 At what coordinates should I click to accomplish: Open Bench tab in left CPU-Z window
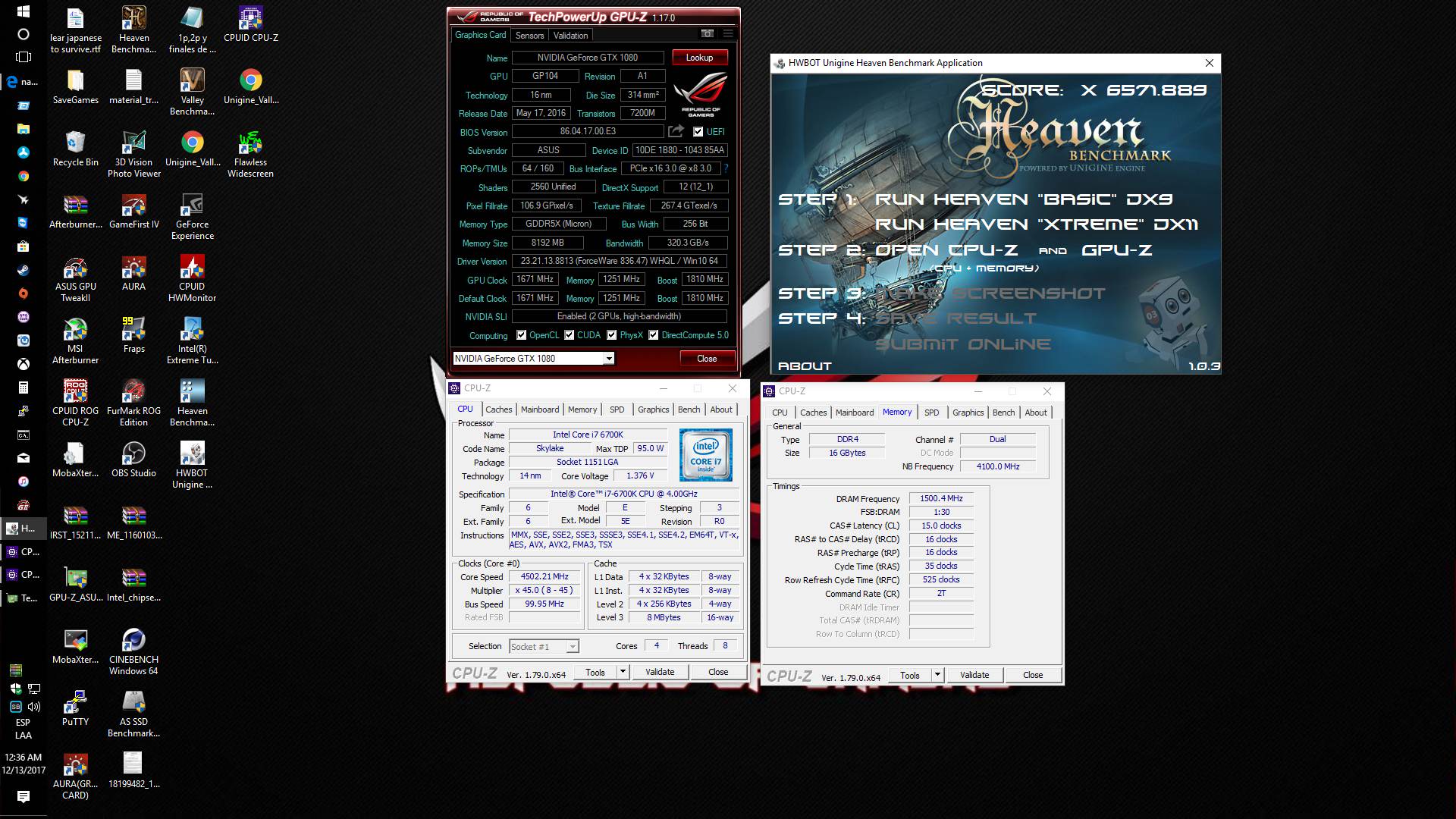coord(689,409)
